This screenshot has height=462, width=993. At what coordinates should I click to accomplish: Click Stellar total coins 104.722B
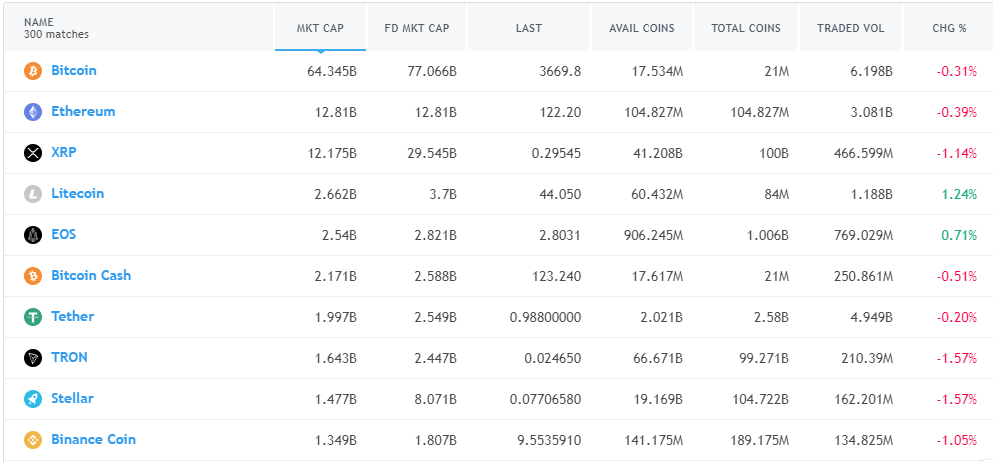pyautogui.click(x=759, y=399)
